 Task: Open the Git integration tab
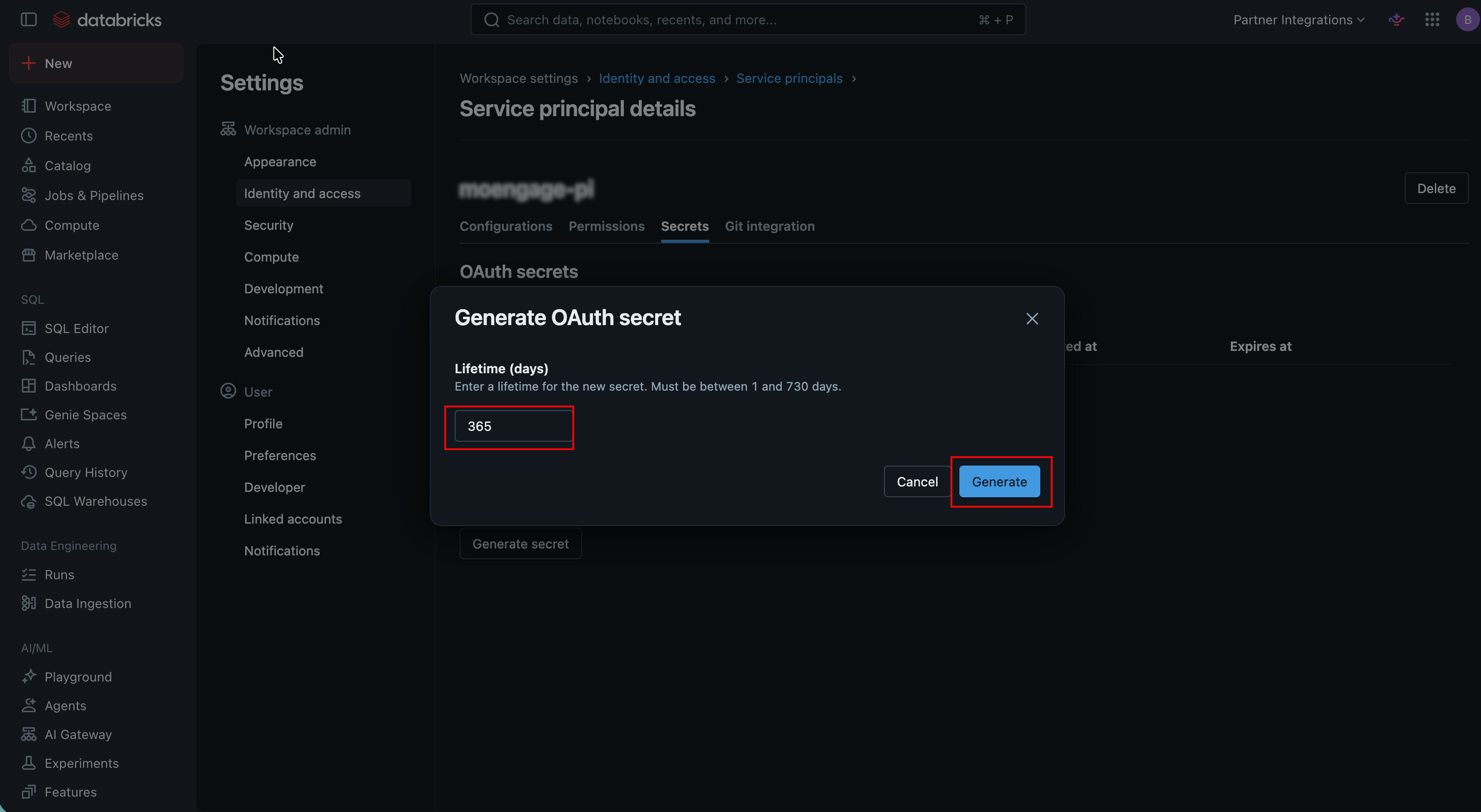(x=770, y=226)
